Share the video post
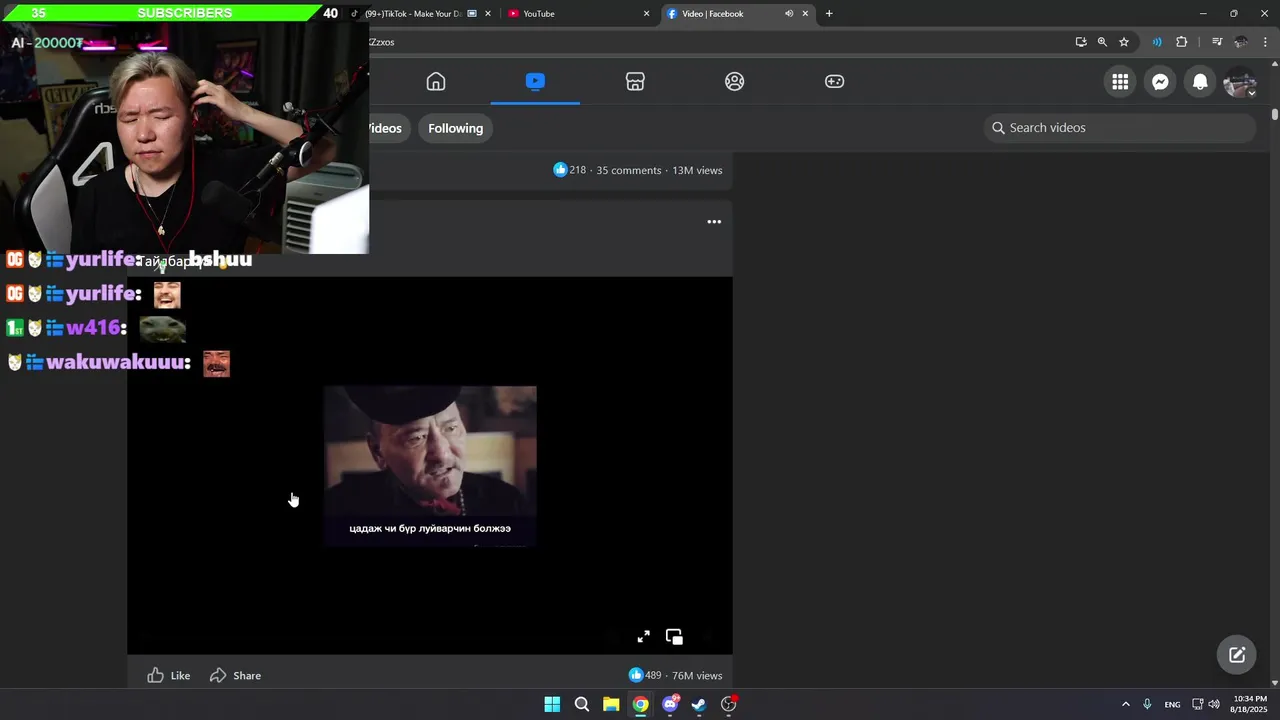 tap(235, 676)
